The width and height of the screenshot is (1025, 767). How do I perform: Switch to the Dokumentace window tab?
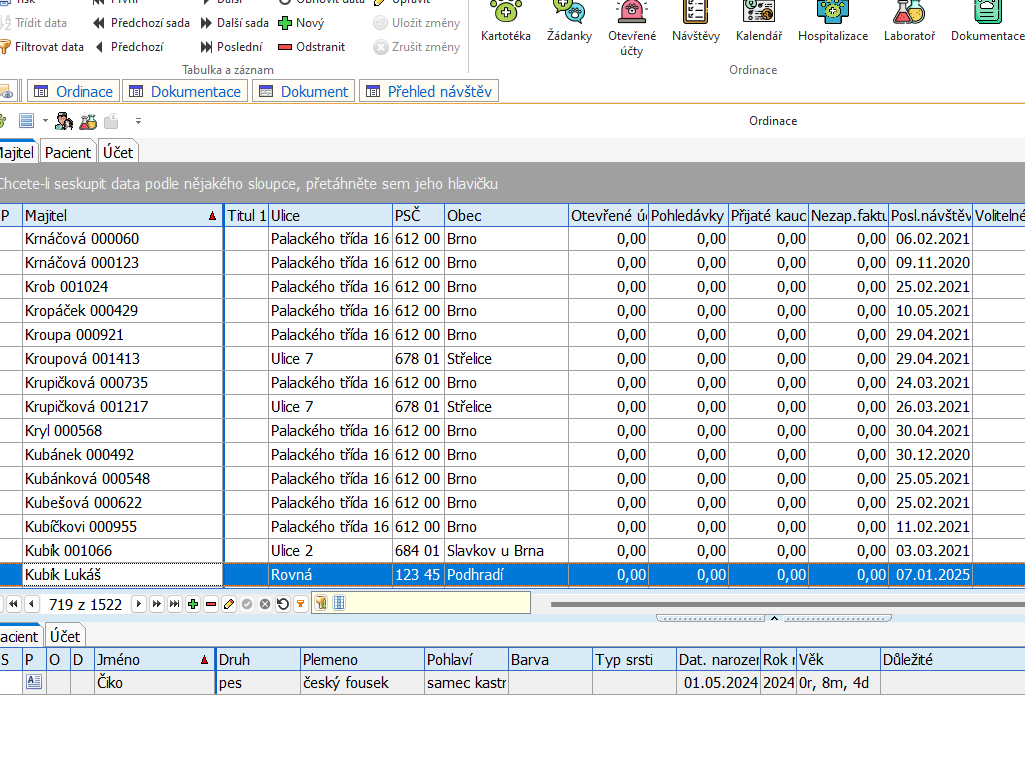pos(186,92)
